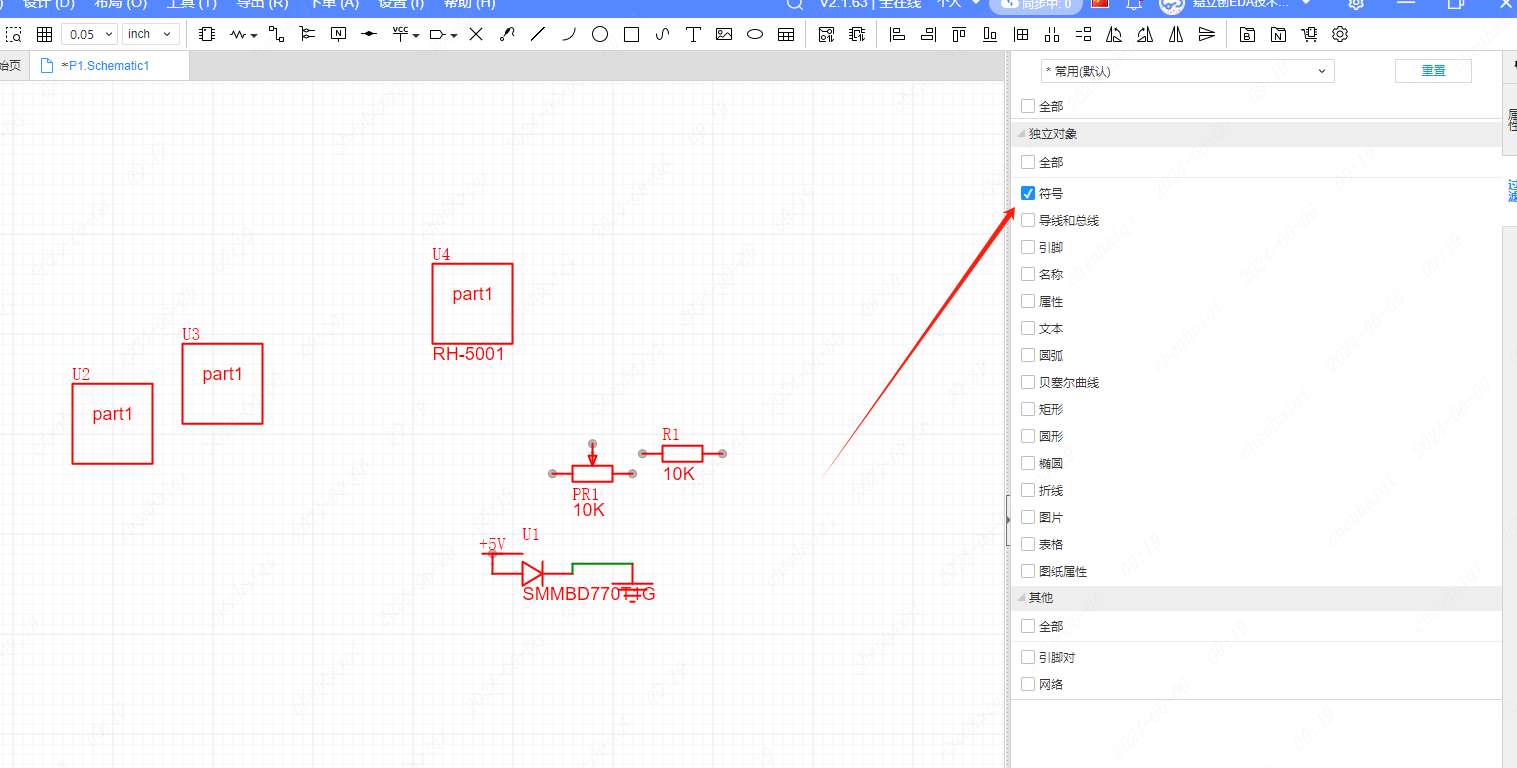Choose the straight line drawing tool
1517x768 pixels.
click(538, 34)
